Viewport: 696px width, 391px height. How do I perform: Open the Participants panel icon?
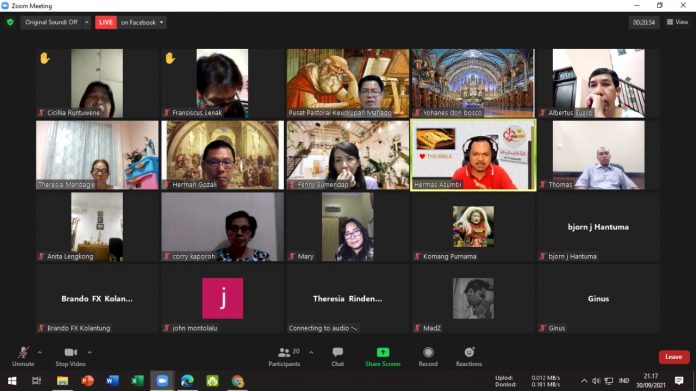284,352
